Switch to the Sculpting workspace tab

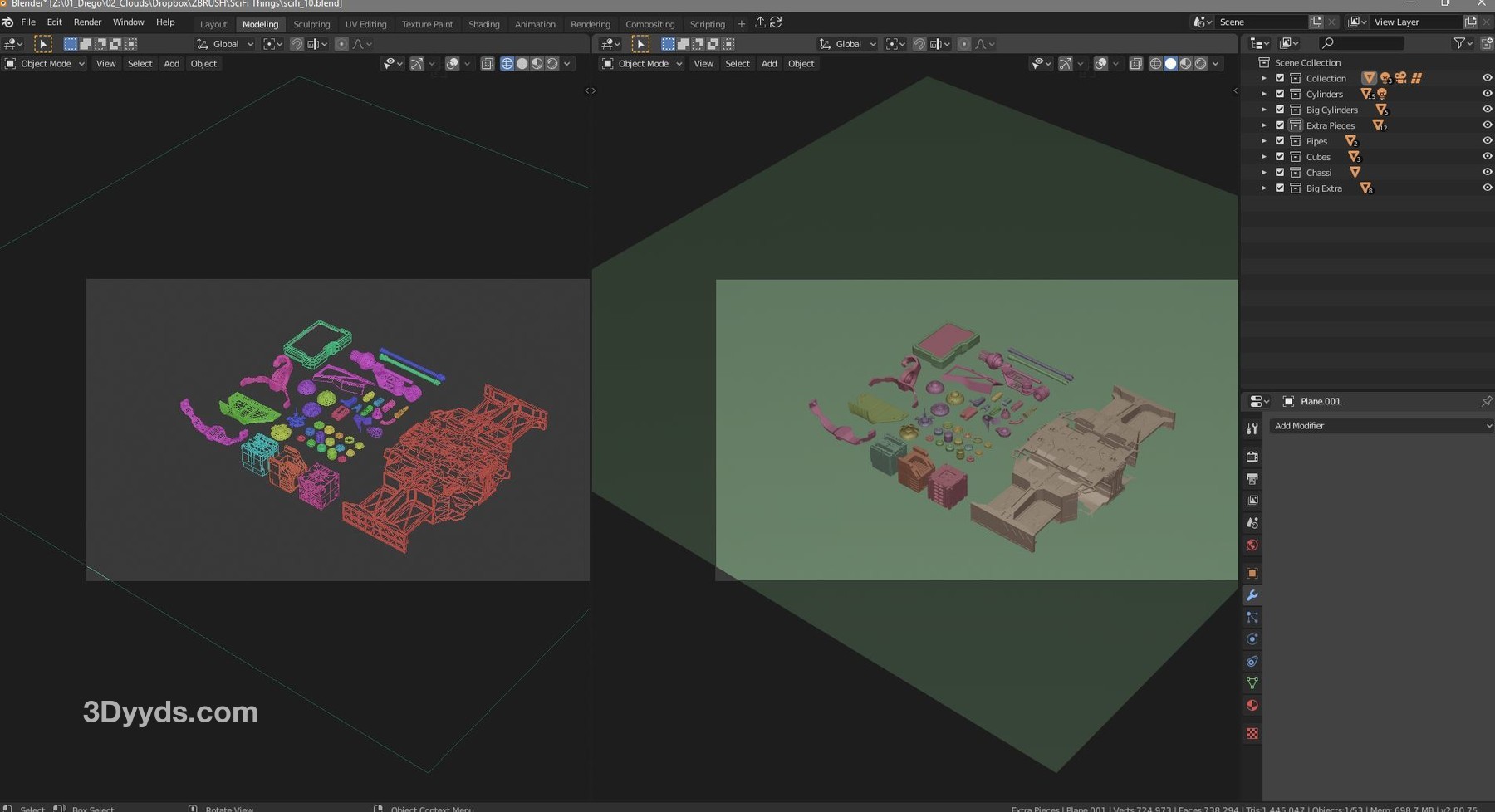click(311, 24)
